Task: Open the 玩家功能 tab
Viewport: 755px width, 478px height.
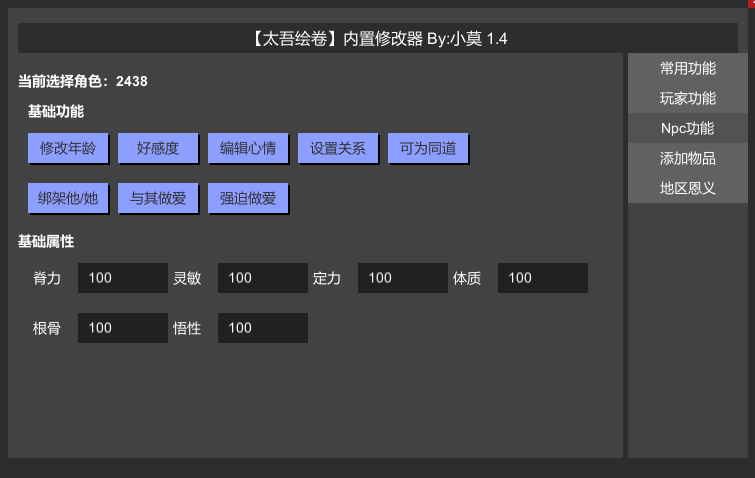Action: coord(688,98)
